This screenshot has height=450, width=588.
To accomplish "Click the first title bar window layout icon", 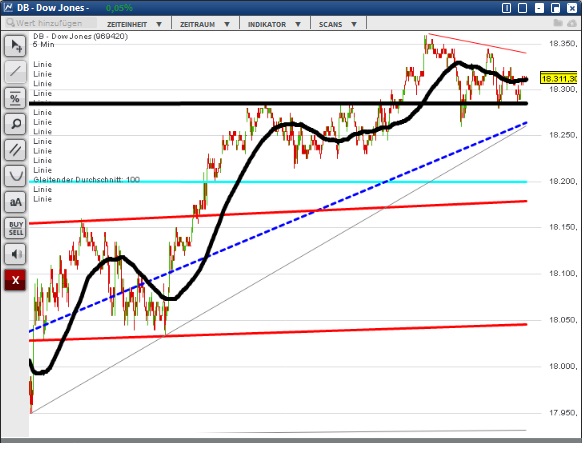I will 506,8.
